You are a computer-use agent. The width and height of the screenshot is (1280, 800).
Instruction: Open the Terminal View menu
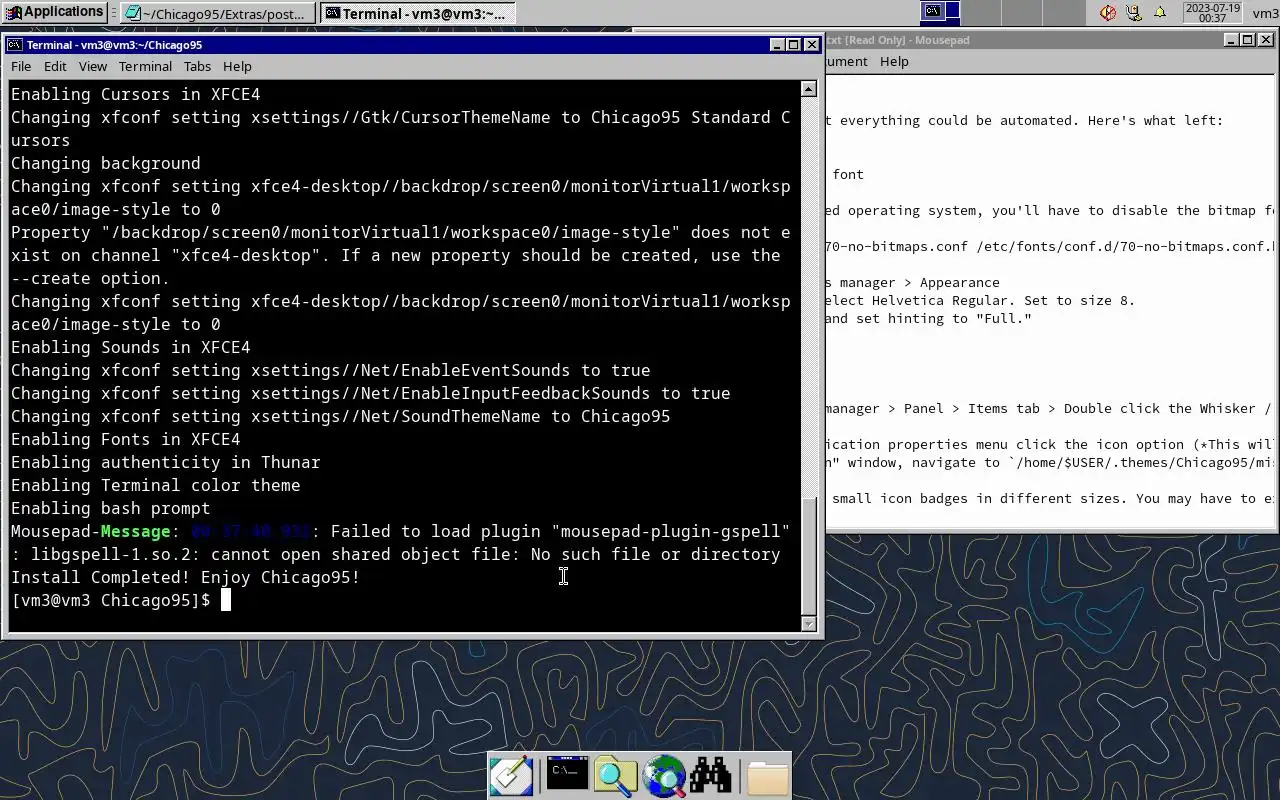(93, 66)
